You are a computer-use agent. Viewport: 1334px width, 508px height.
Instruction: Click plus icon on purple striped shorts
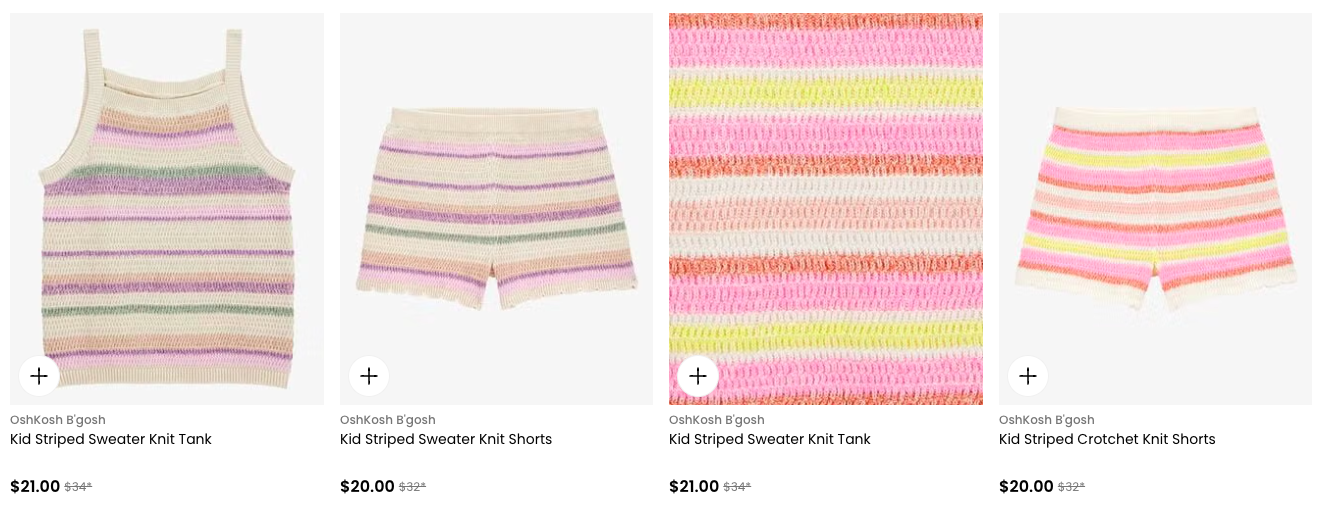click(369, 376)
